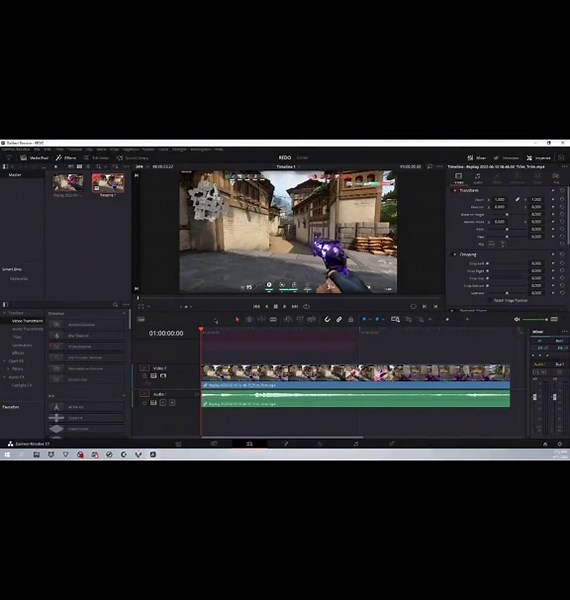The width and height of the screenshot is (570, 600).
Task: Open Timeline View Options icon
Action: pos(141,319)
